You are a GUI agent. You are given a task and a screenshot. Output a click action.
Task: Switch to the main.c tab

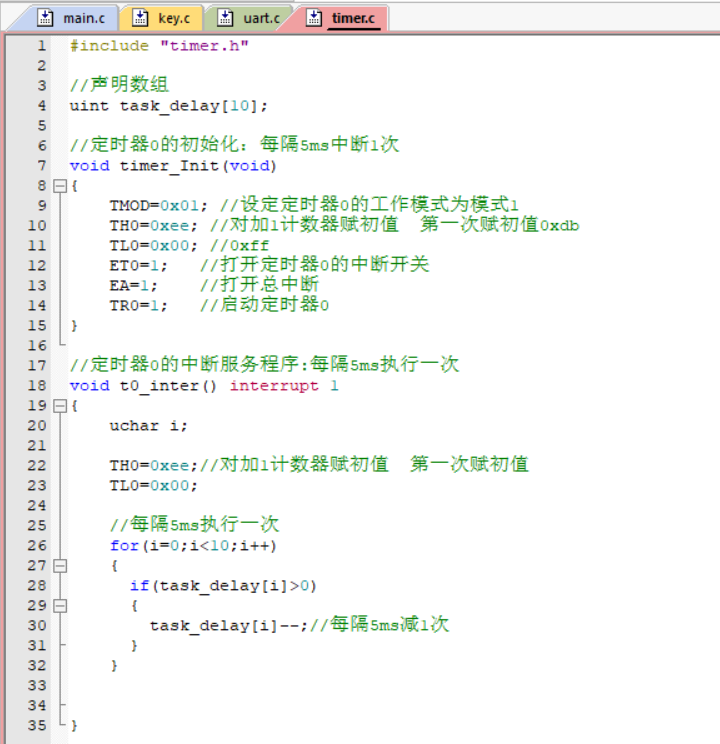click(x=66, y=19)
